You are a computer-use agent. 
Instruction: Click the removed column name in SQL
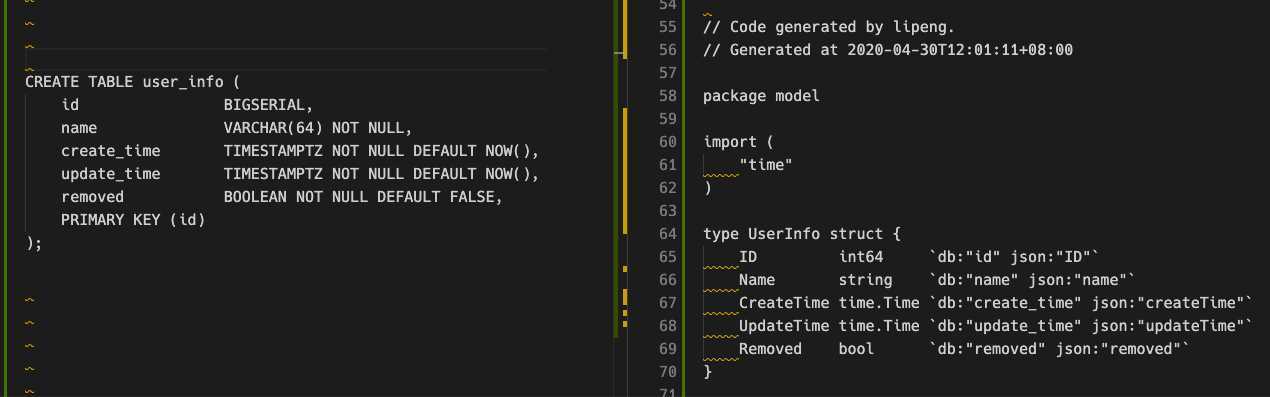coord(92,197)
